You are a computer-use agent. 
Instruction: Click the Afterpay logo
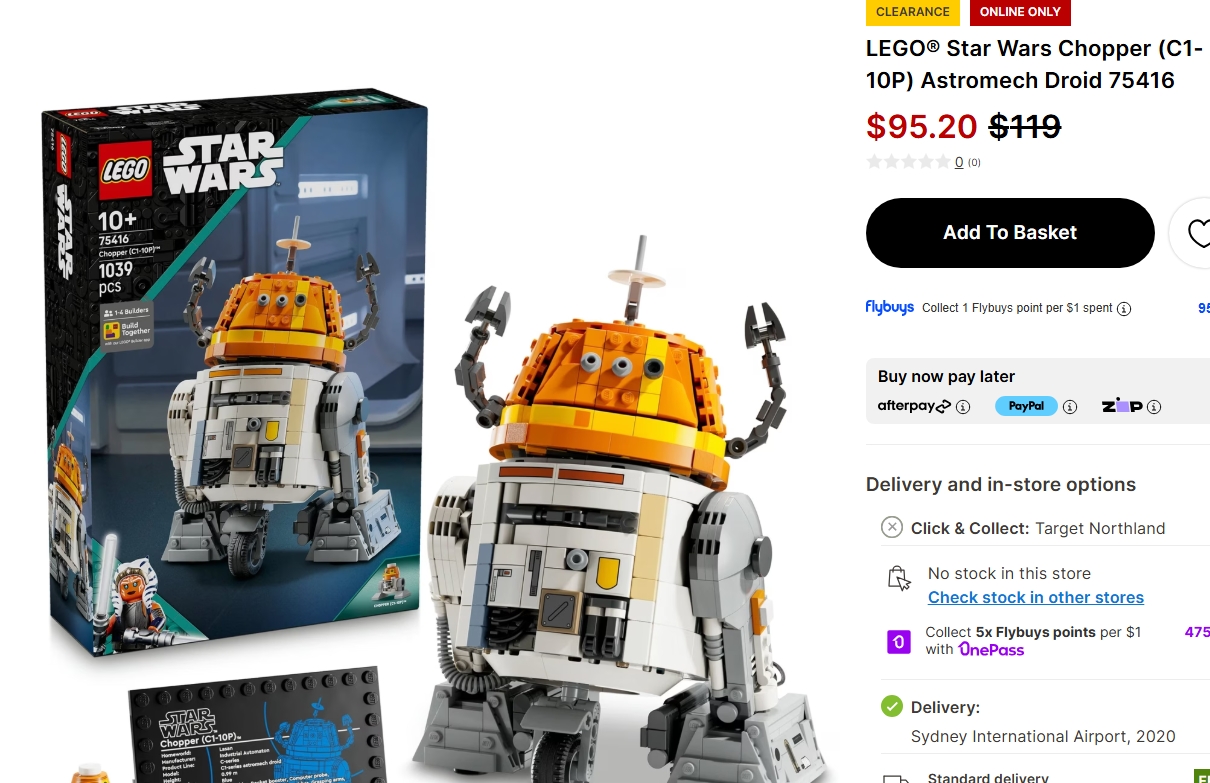(x=914, y=406)
